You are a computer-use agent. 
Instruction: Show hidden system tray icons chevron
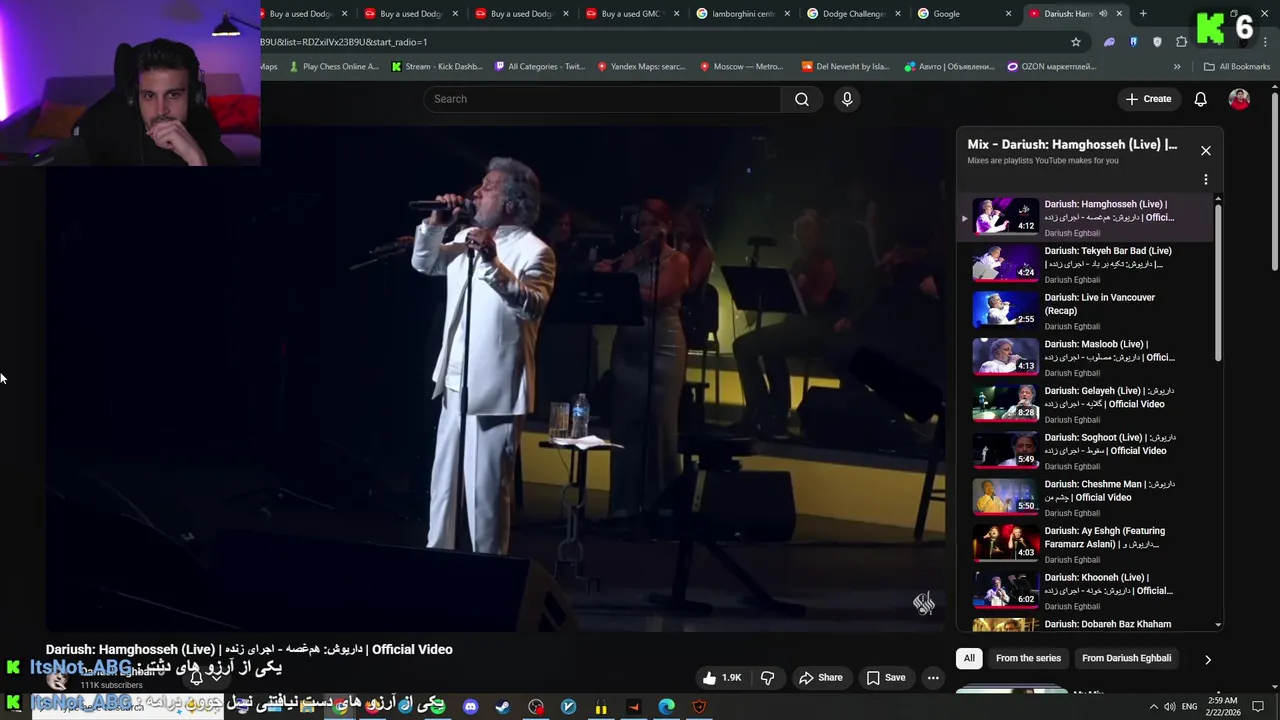tap(1153, 707)
